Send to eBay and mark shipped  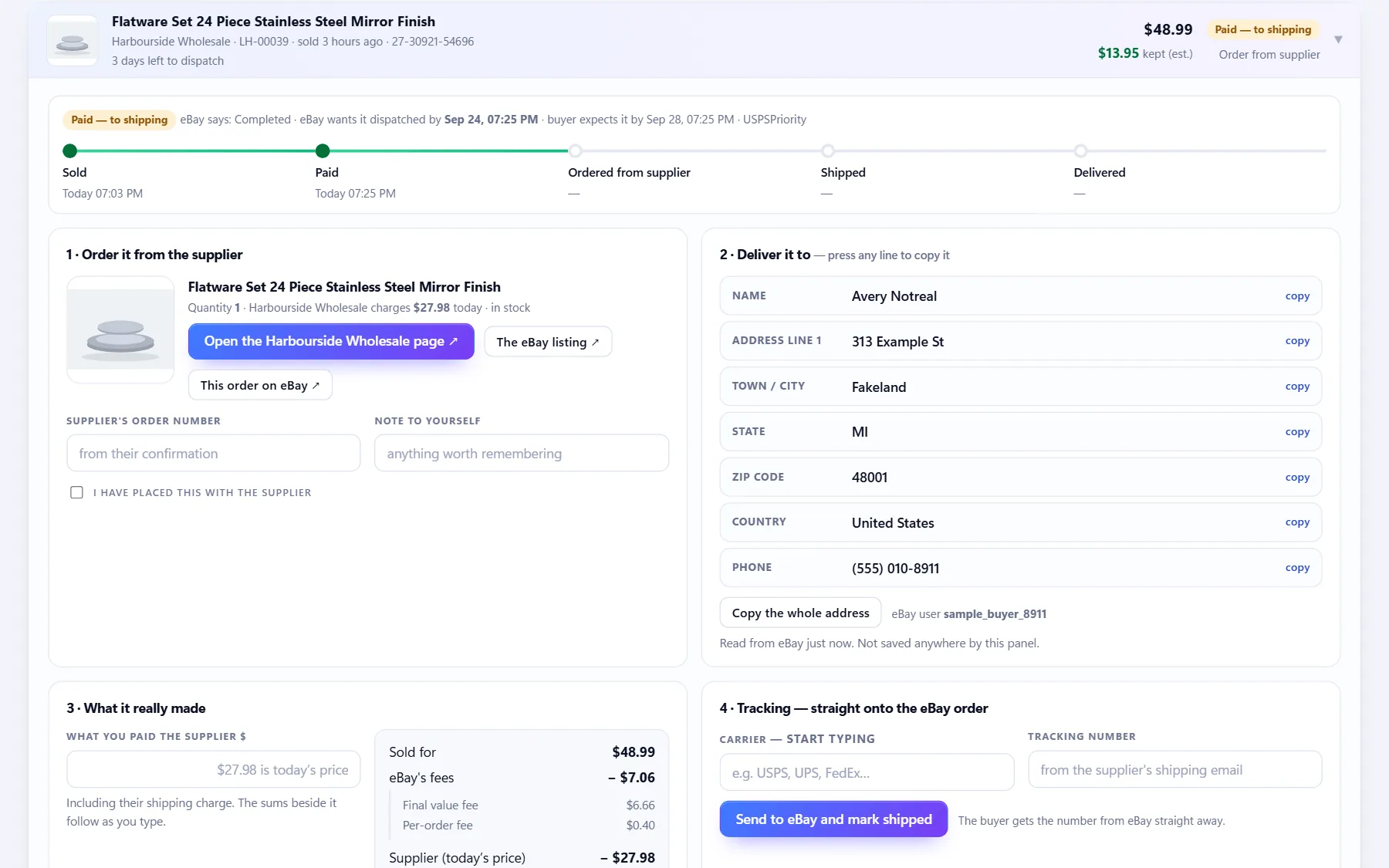833,819
